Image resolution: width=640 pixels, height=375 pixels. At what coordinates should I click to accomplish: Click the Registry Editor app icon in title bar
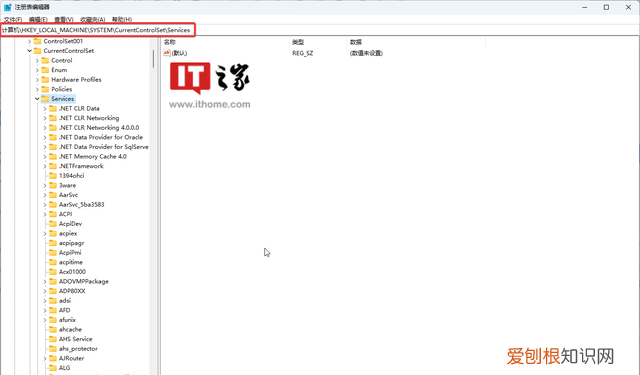point(7,7)
